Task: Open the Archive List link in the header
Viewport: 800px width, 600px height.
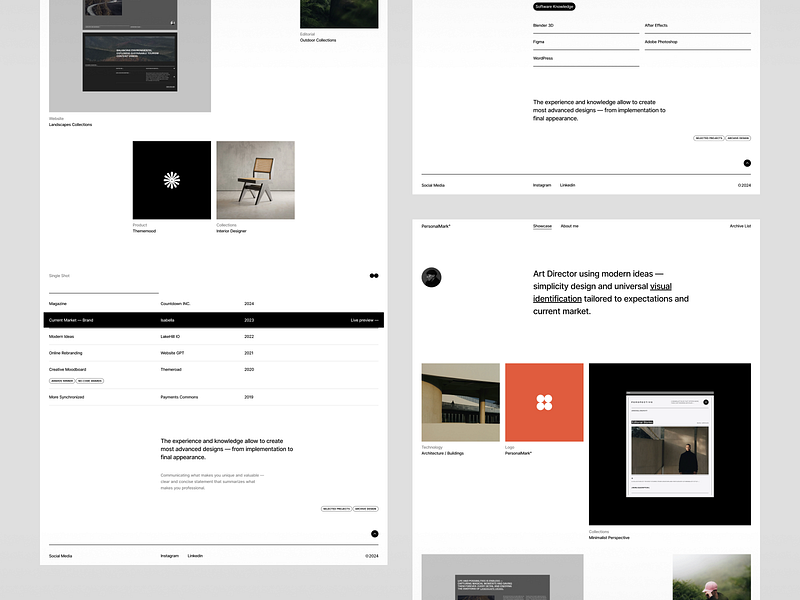Action: point(740,226)
